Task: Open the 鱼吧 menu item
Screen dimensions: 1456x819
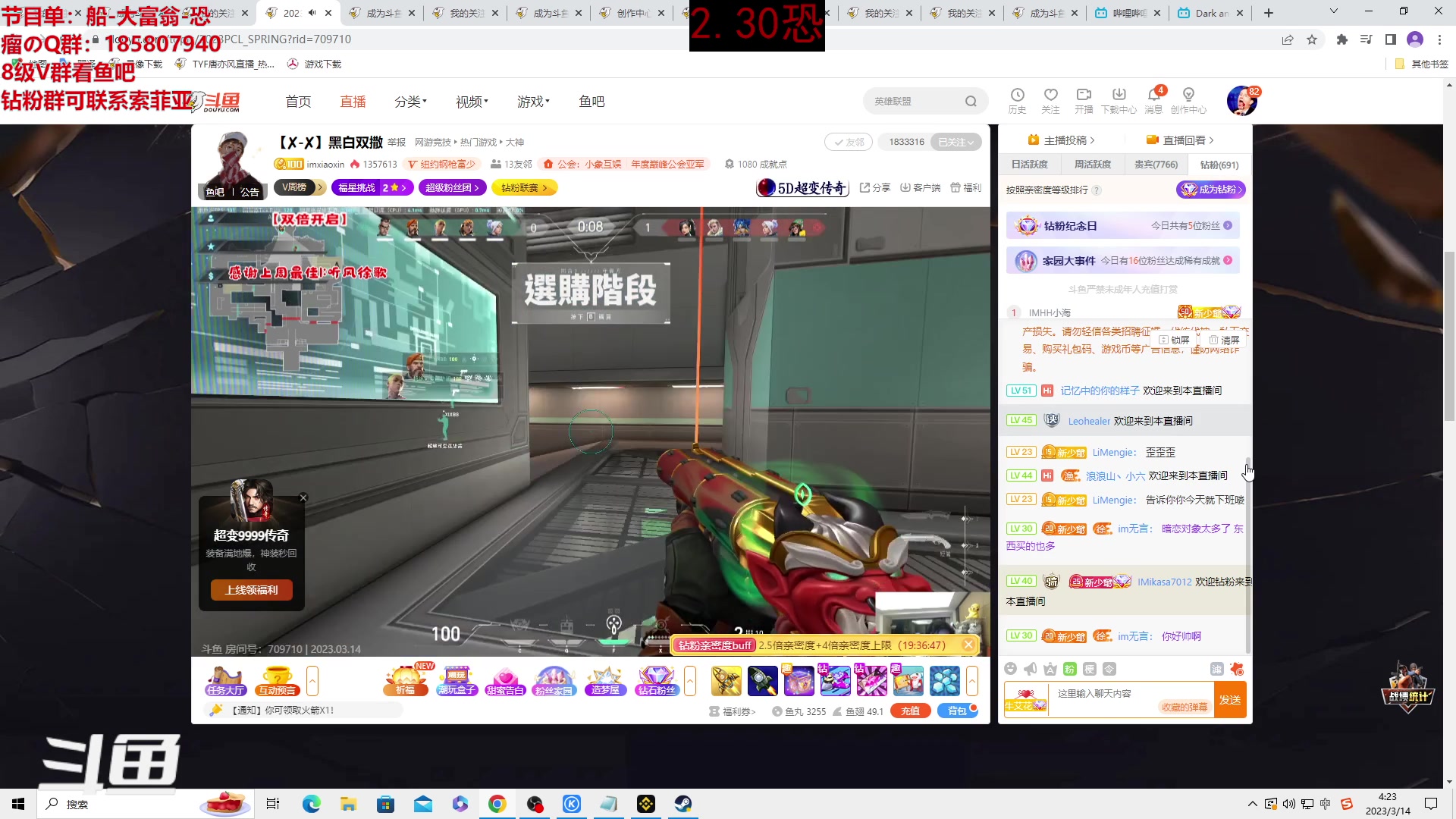Action: click(x=591, y=101)
